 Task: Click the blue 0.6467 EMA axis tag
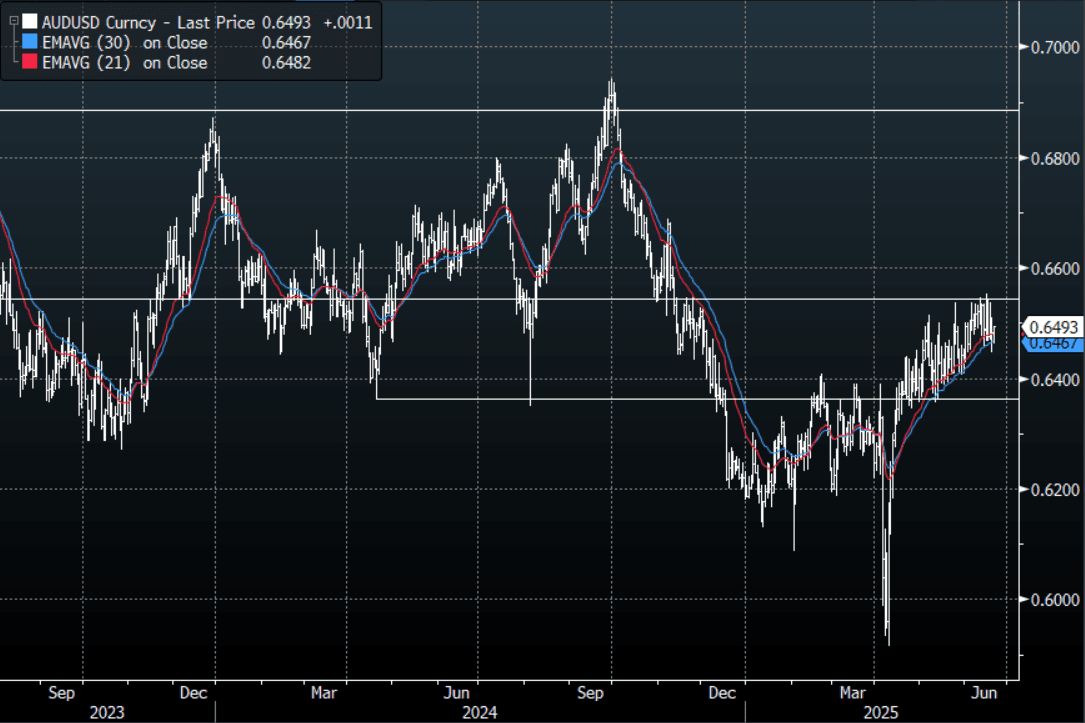tap(1052, 343)
